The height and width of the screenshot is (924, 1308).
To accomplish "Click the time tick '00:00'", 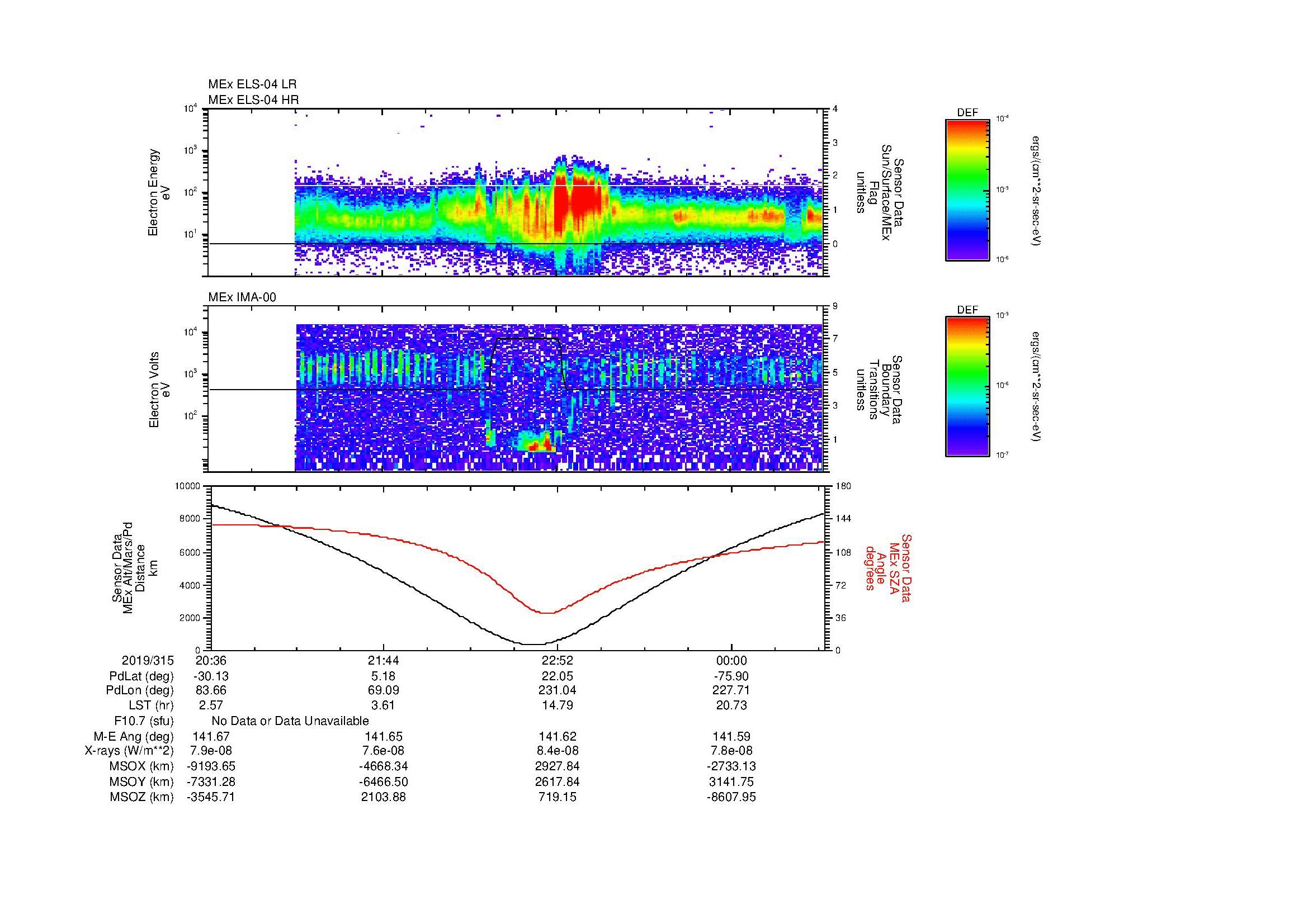I will (x=731, y=660).
